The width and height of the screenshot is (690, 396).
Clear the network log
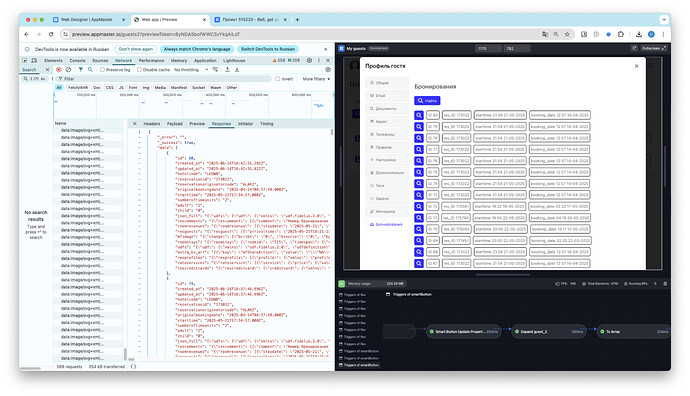68,70
